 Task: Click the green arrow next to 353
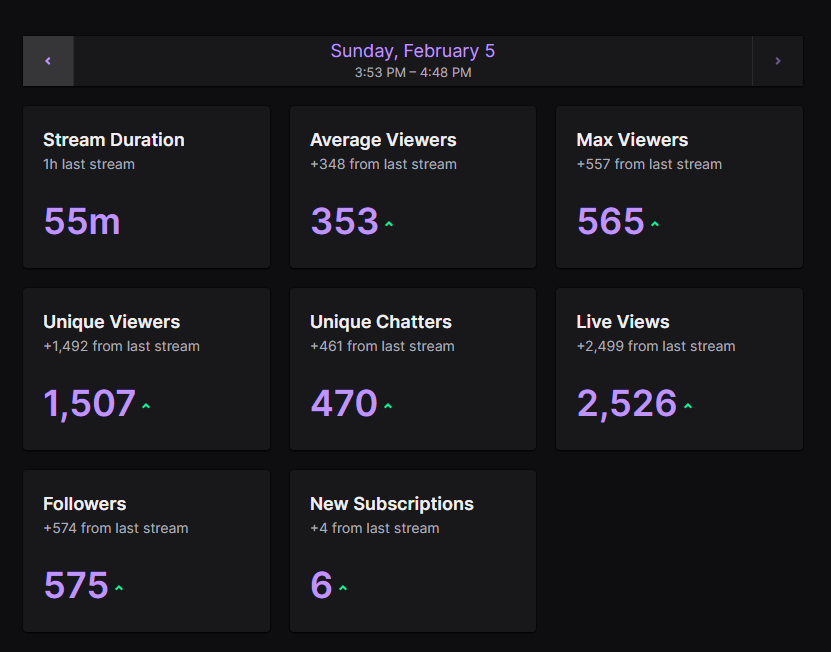tap(389, 224)
